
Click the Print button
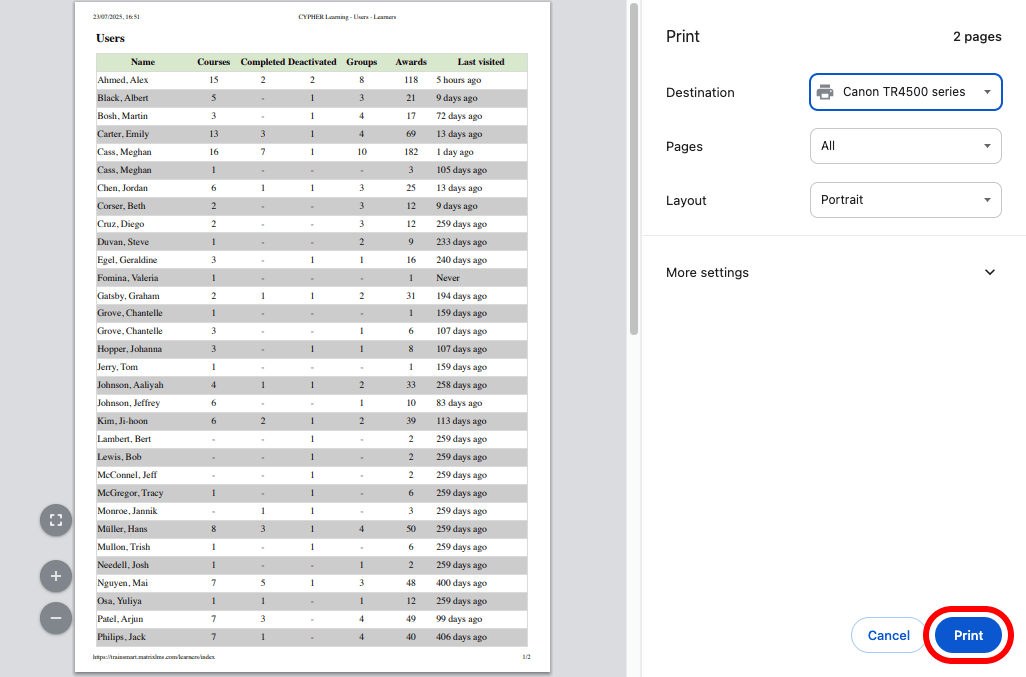[967, 635]
